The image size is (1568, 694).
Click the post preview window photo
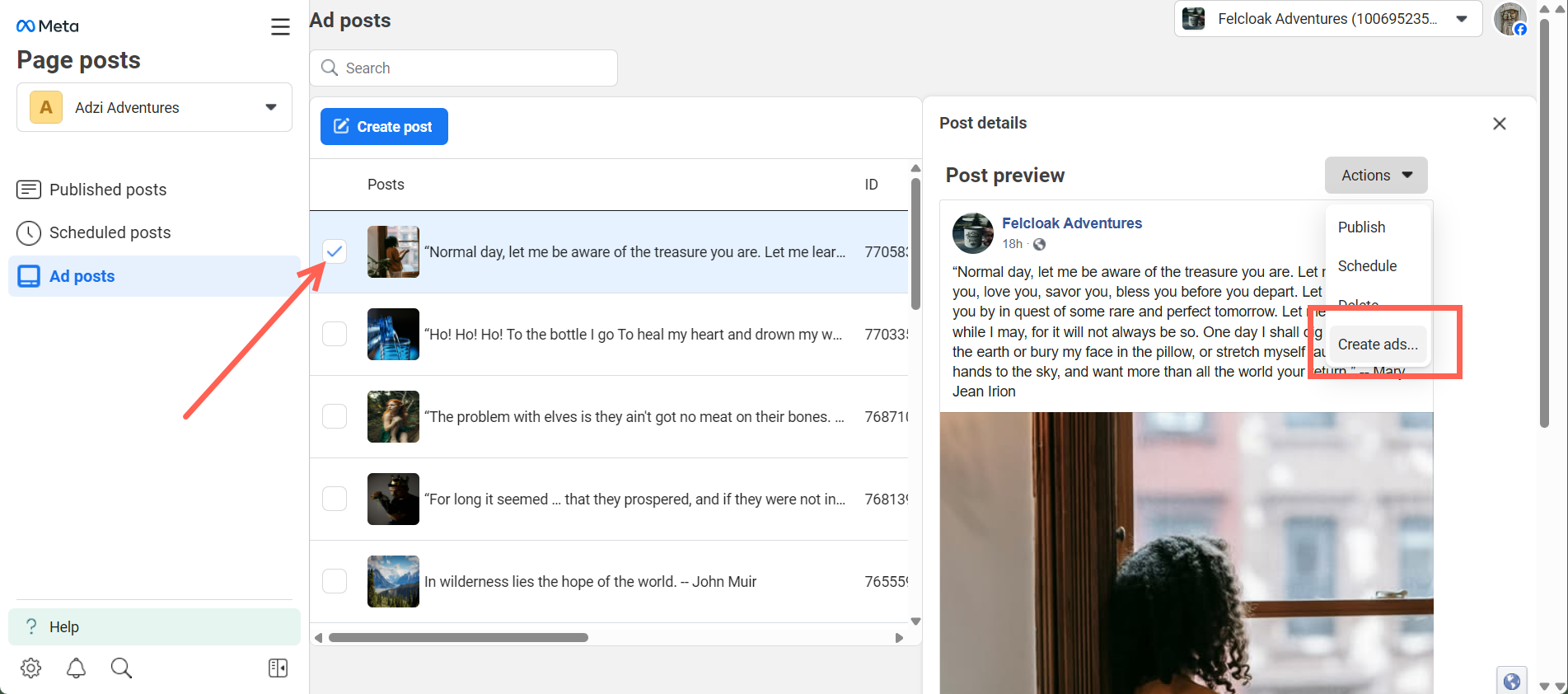[1187, 553]
